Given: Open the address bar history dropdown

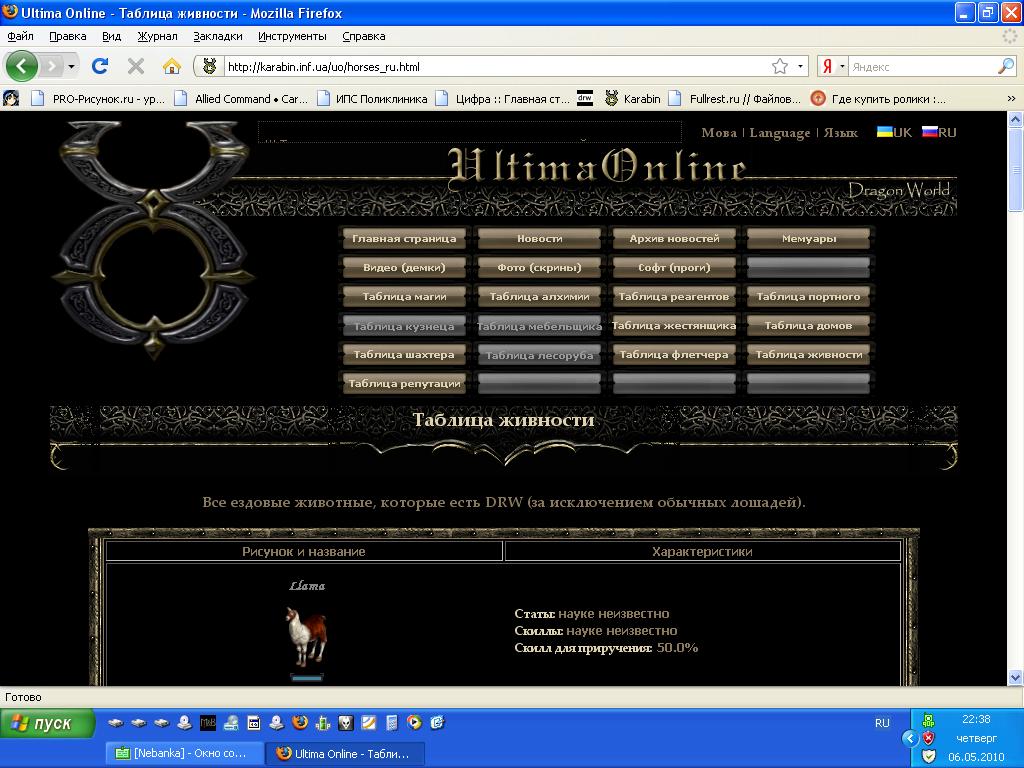Looking at the screenshot, I should tap(800, 66).
